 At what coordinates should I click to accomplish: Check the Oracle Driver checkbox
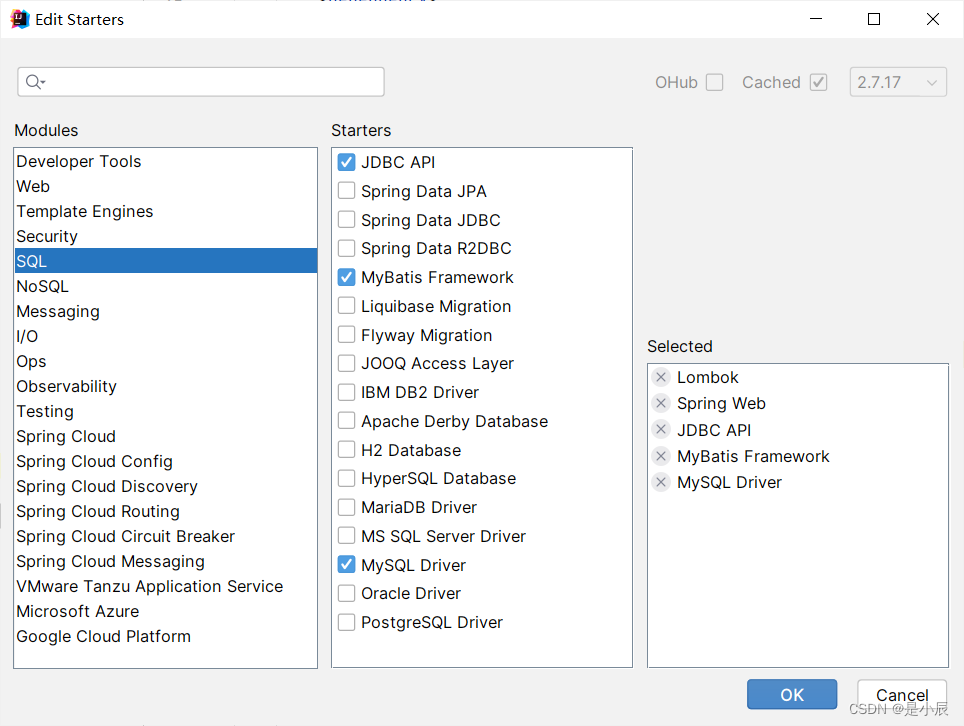click(346, 593)
